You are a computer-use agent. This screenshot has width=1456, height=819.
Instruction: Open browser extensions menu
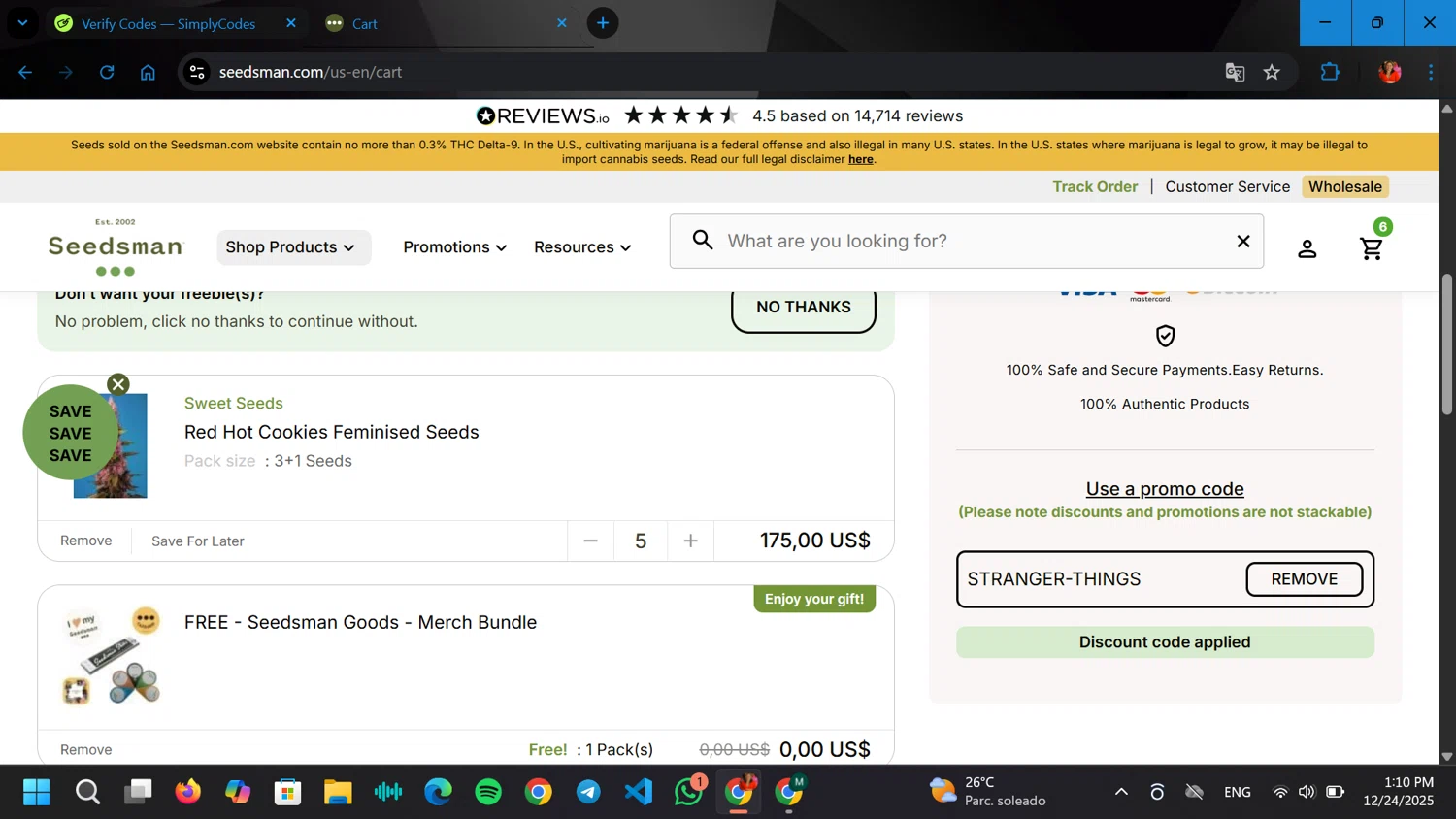point(1330,72)
